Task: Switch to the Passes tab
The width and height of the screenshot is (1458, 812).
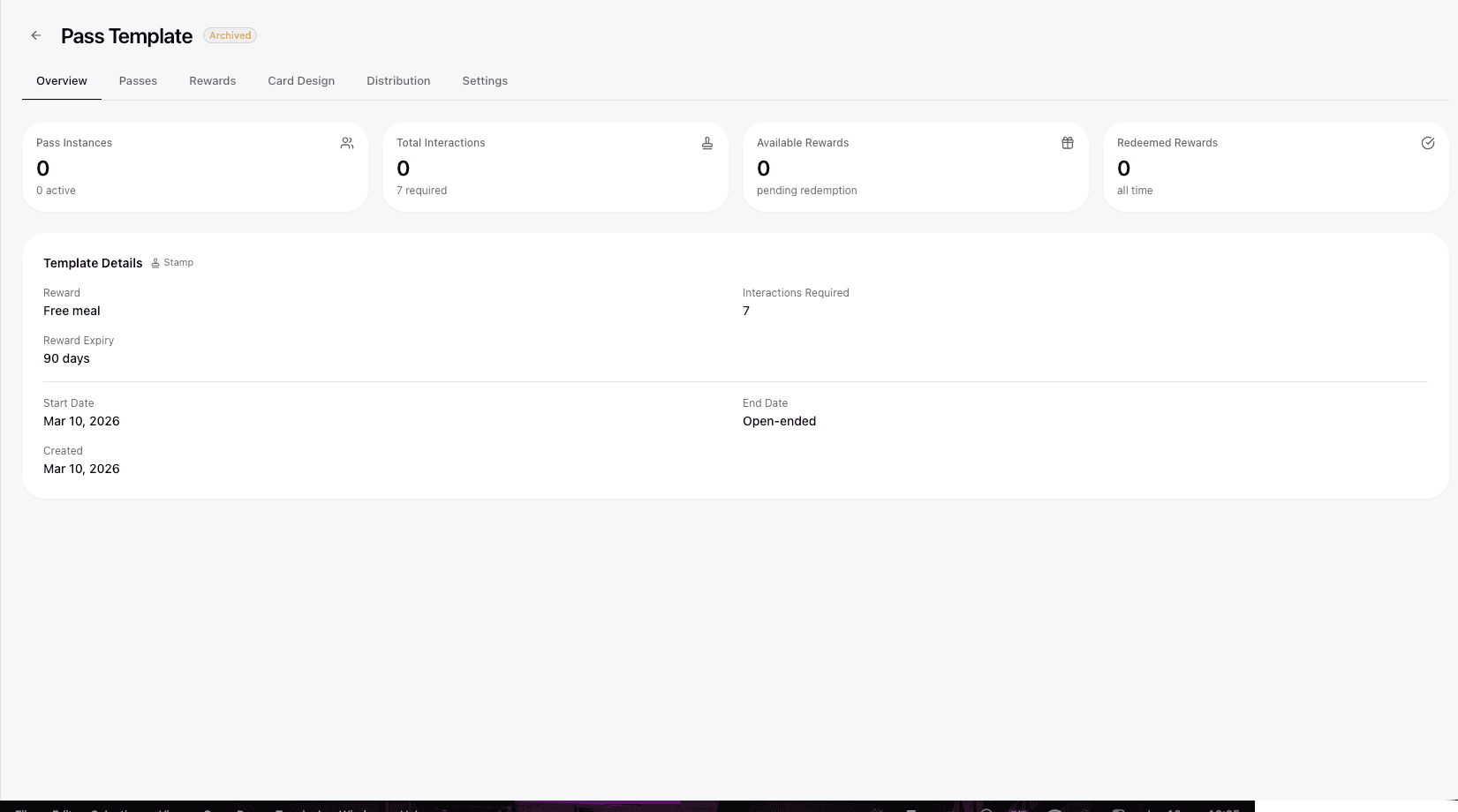Action: tap(138, 80)
